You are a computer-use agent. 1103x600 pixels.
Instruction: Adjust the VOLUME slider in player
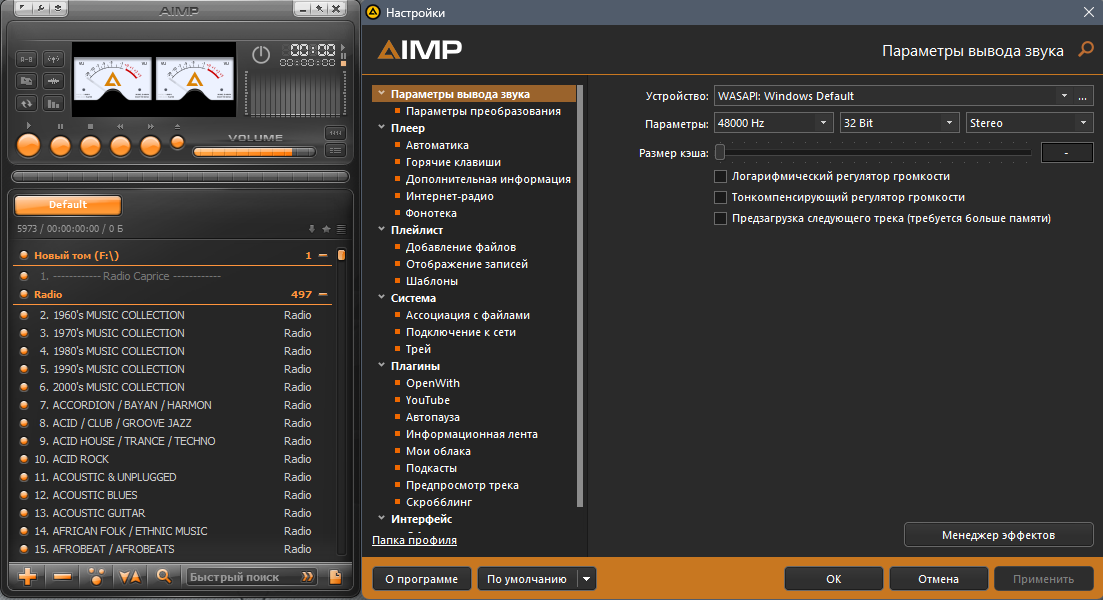click(x=254, y=152)
